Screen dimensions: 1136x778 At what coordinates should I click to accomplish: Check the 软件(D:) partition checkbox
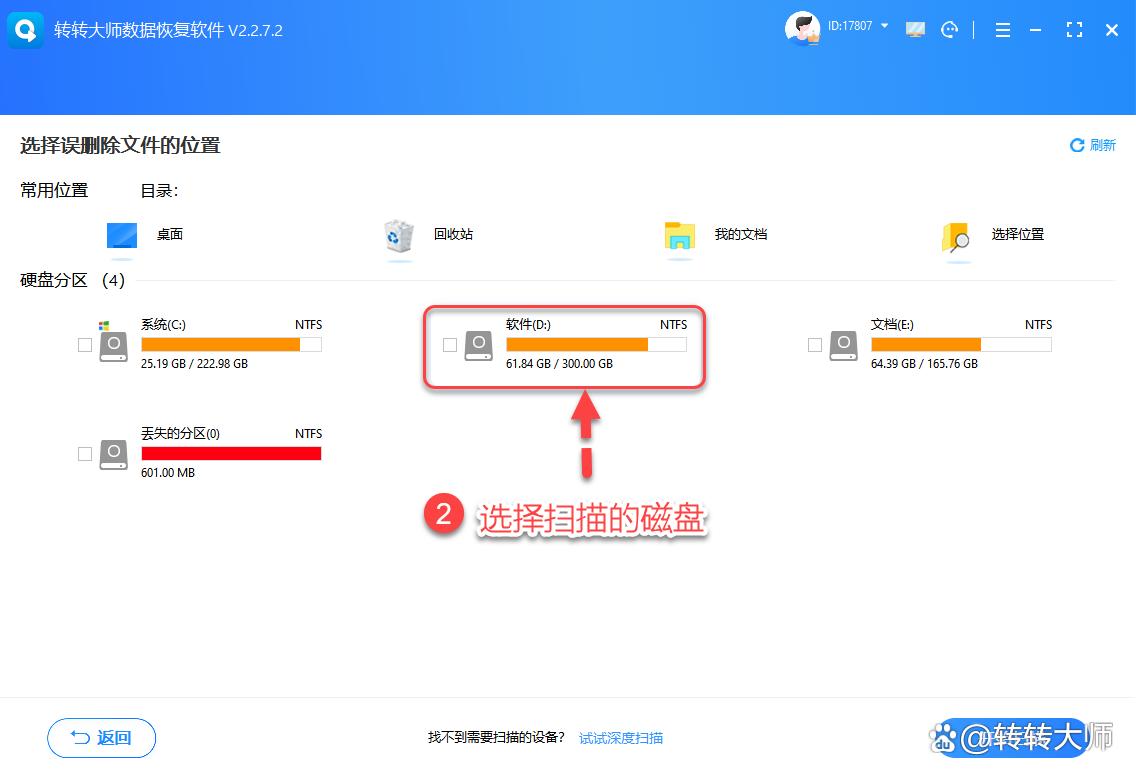tap(450, 345)
